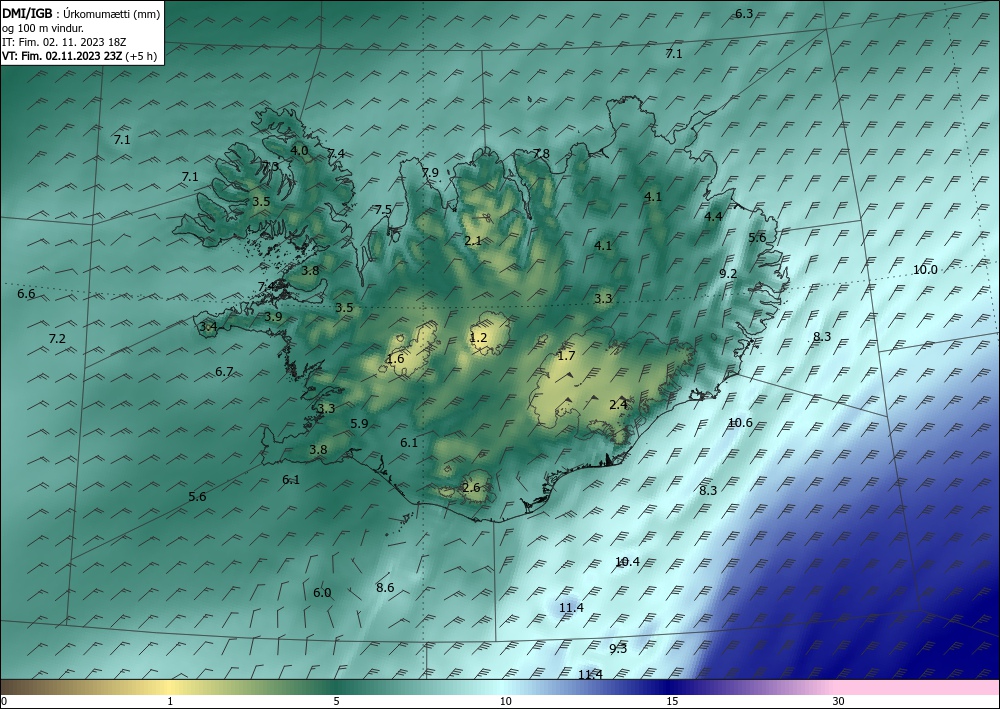Click the glacier value '1.2'

[478, 337]
